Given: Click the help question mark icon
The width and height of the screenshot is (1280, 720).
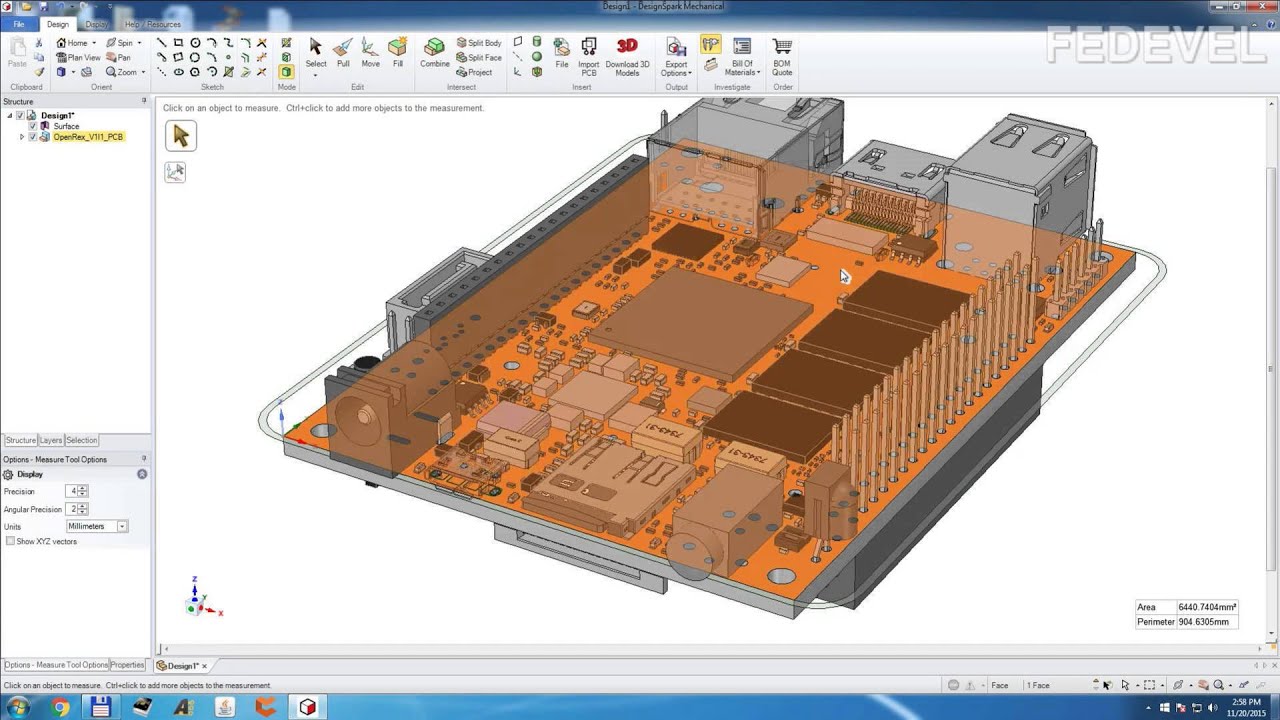Looking at the screenshot, I should 1270,24.
